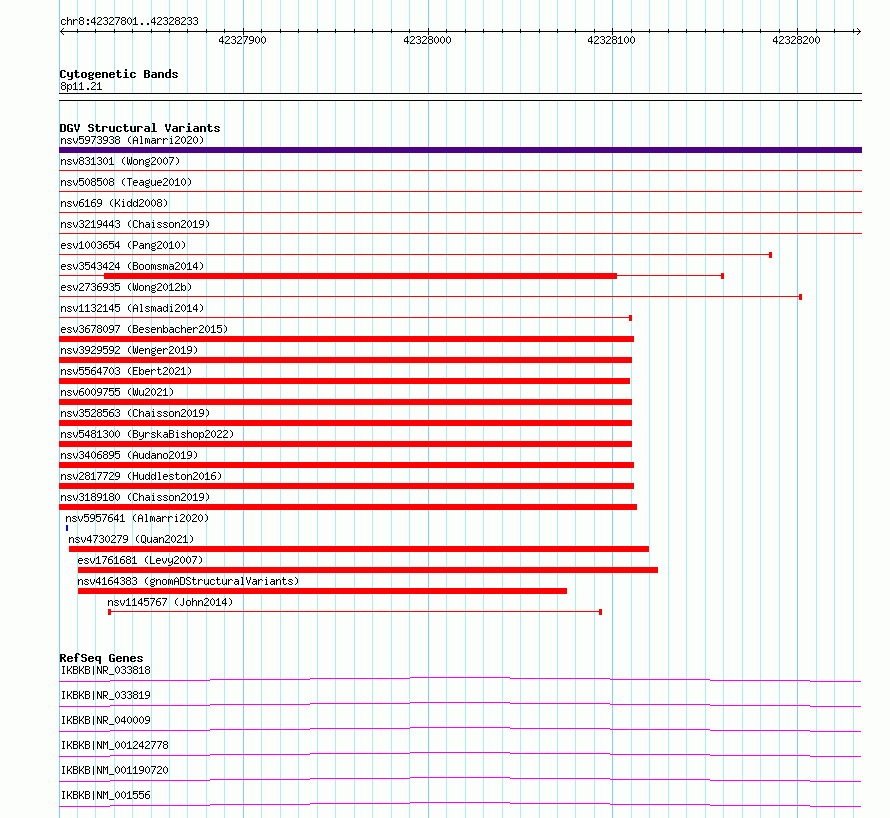The height and width of the screenshot is (818, 890).
Task: Open the nsv3528563 (Chaisson2019) label
Action: click(135, 413)
